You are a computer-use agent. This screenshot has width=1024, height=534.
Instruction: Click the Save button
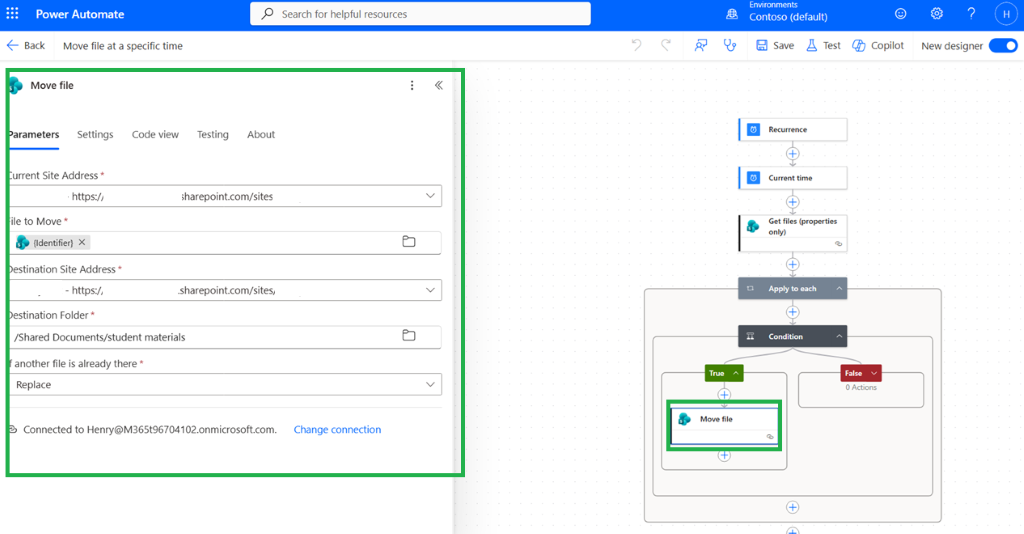point(775,46)
